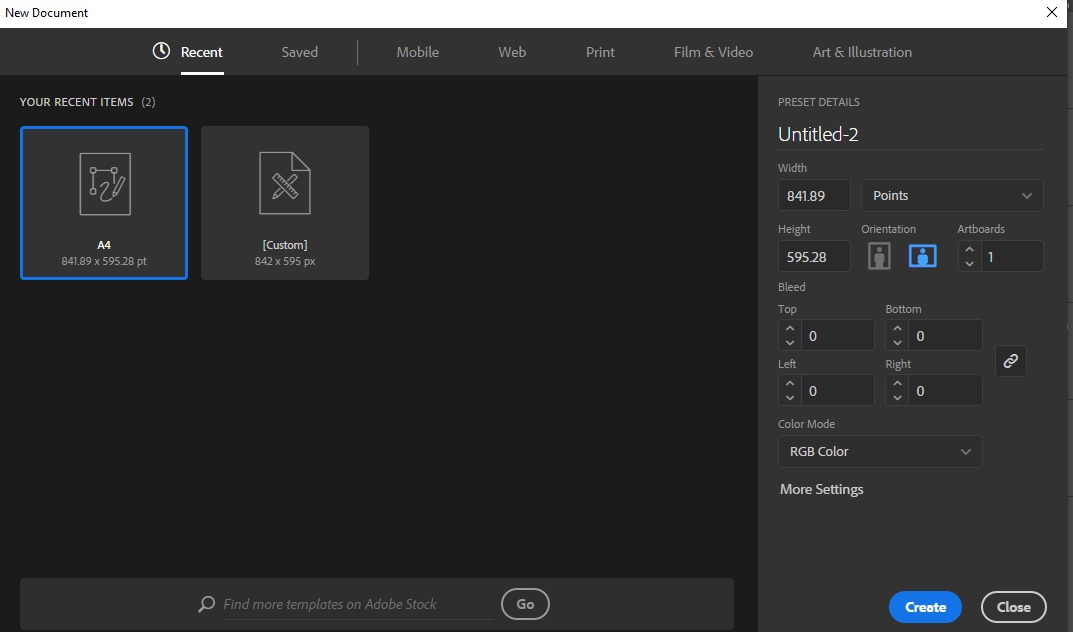1073x632 pixels.
Task: Click the search magnifier icon for Adobe Stock
Action: click(x=206, y=604)
